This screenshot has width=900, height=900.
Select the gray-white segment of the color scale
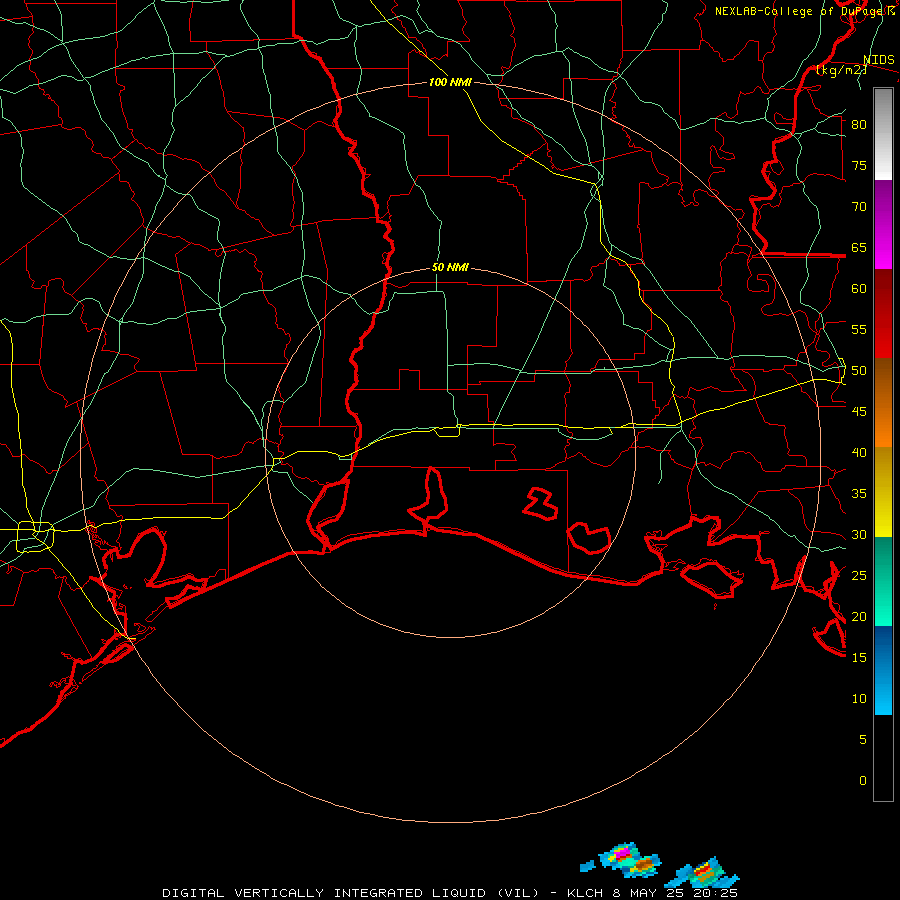(883, 134)
